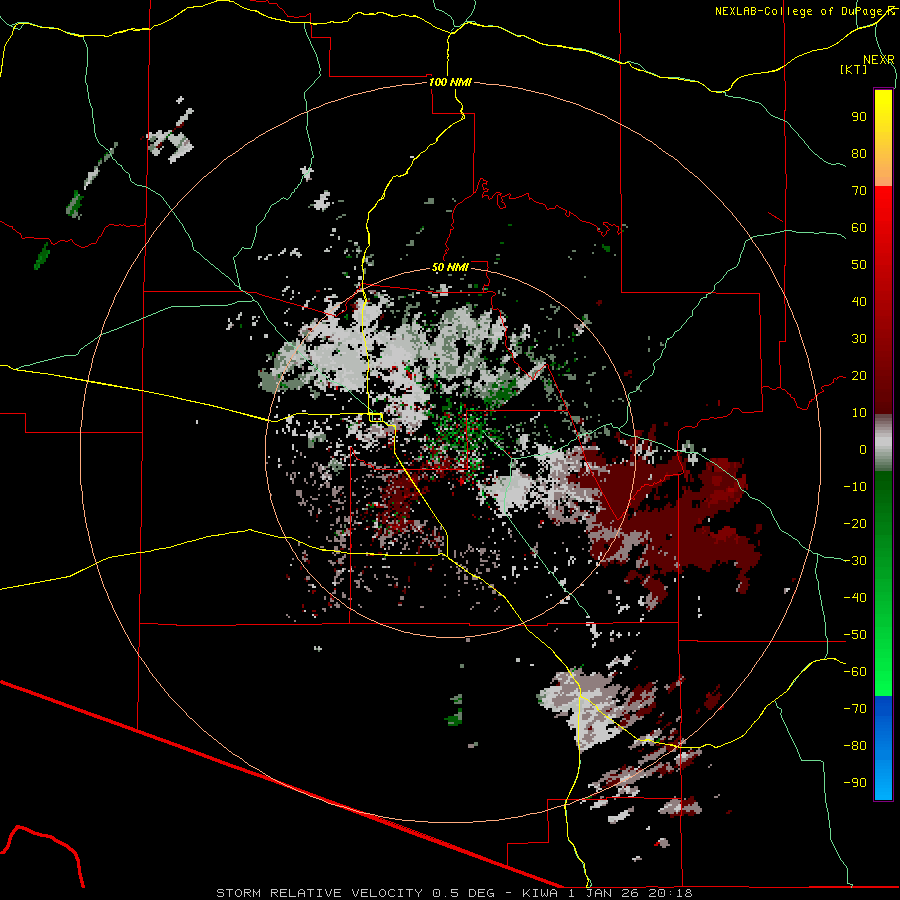Click the 50 NMI range ring label

[451, 267]
